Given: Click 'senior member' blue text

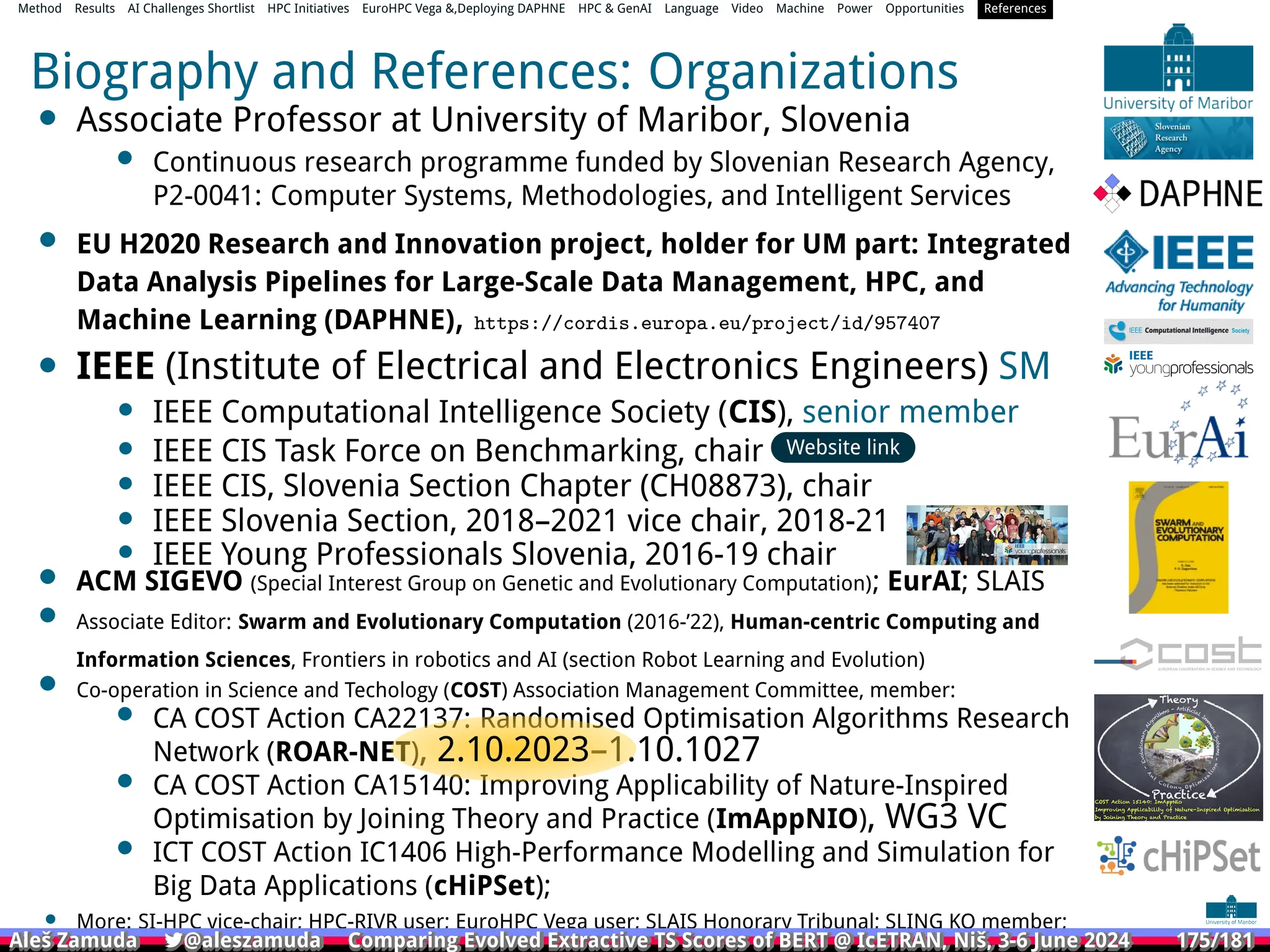Looking at the screenshot, I should click(910, 412).
